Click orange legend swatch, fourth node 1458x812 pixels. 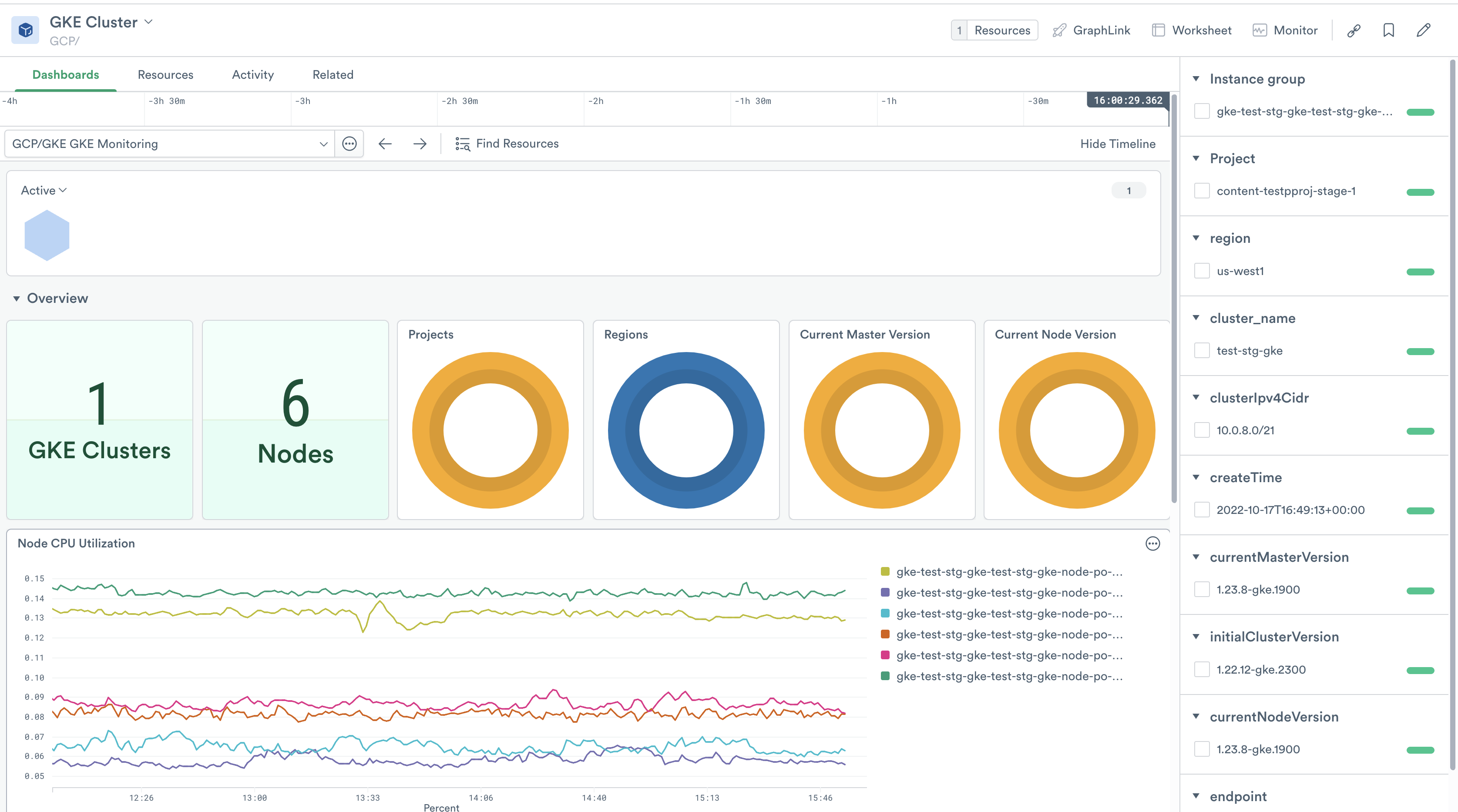click(885, 635)
